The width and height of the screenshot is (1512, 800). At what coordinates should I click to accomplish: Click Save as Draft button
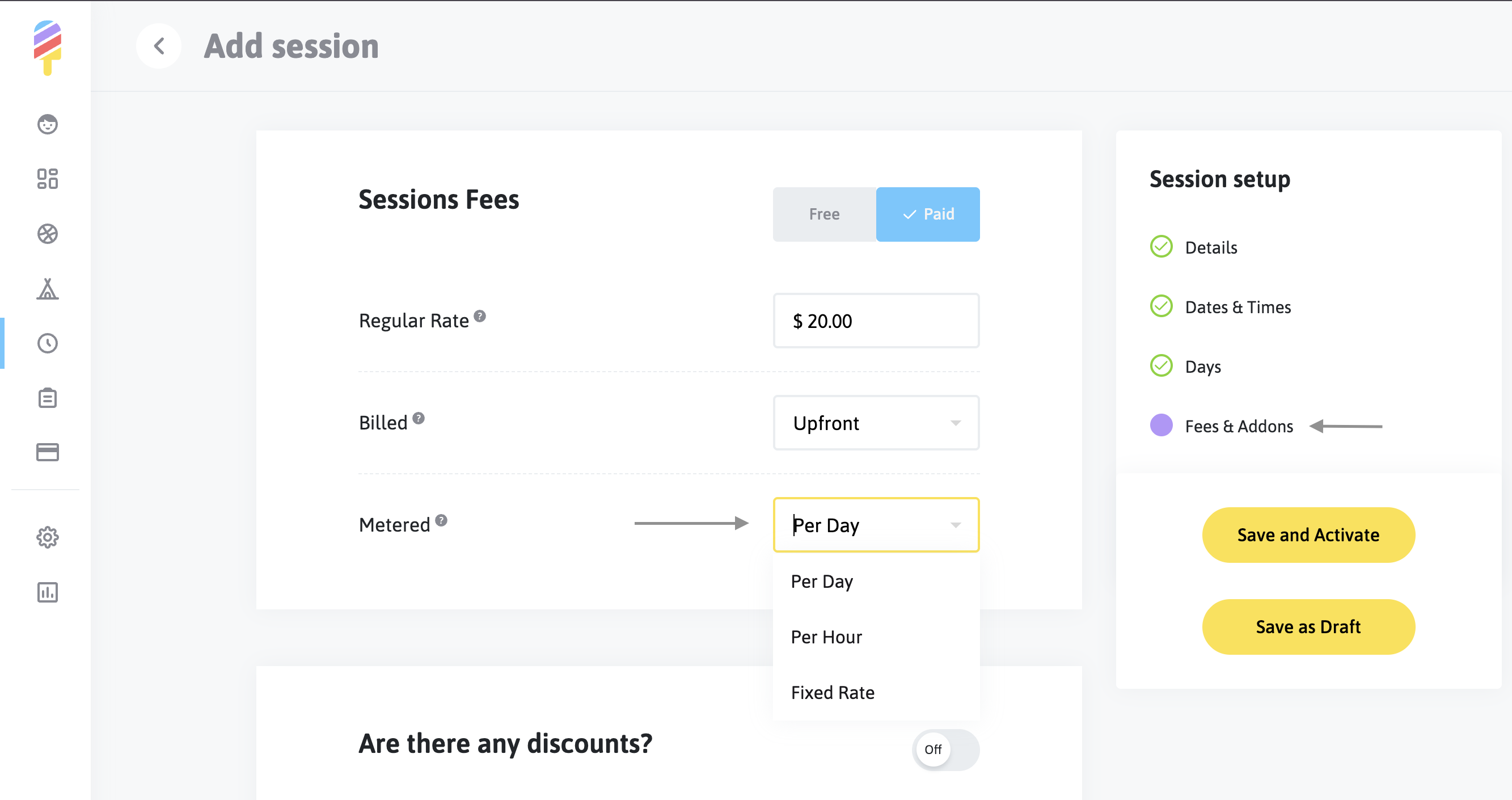tap(1308, 627)
